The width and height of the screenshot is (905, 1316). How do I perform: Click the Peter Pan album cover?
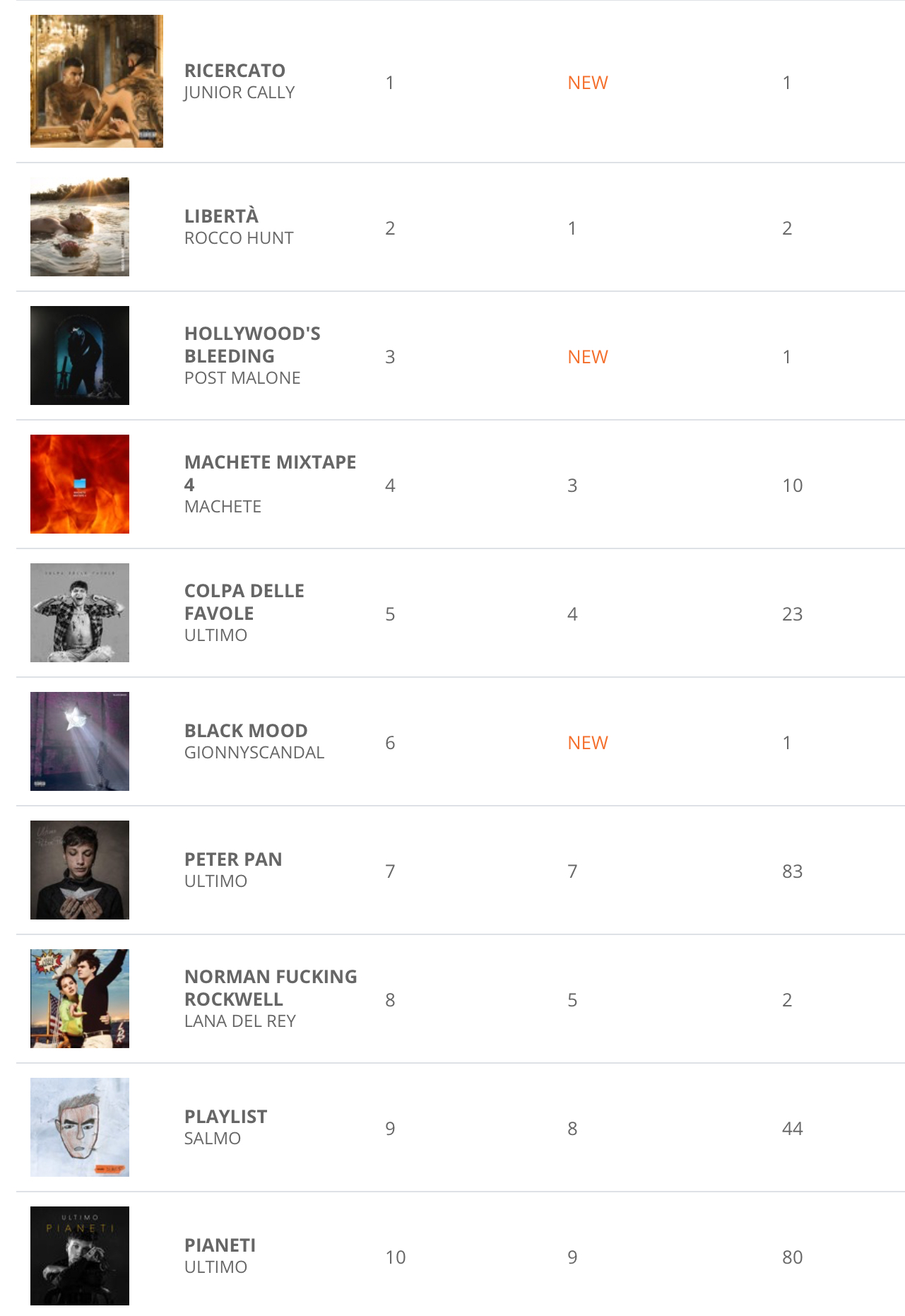pos(80,870)
